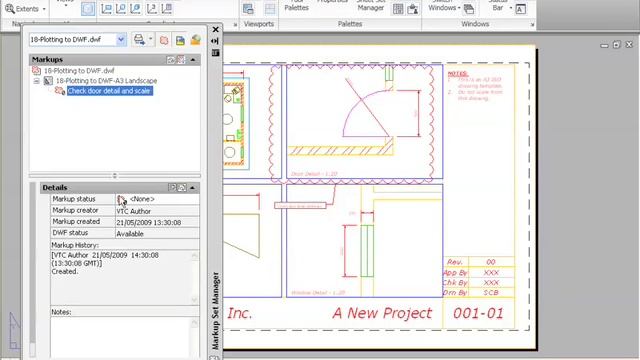640x360 pixels.
Task: Click the splitter between Markups and Details
Action: [x=115, y=176]
